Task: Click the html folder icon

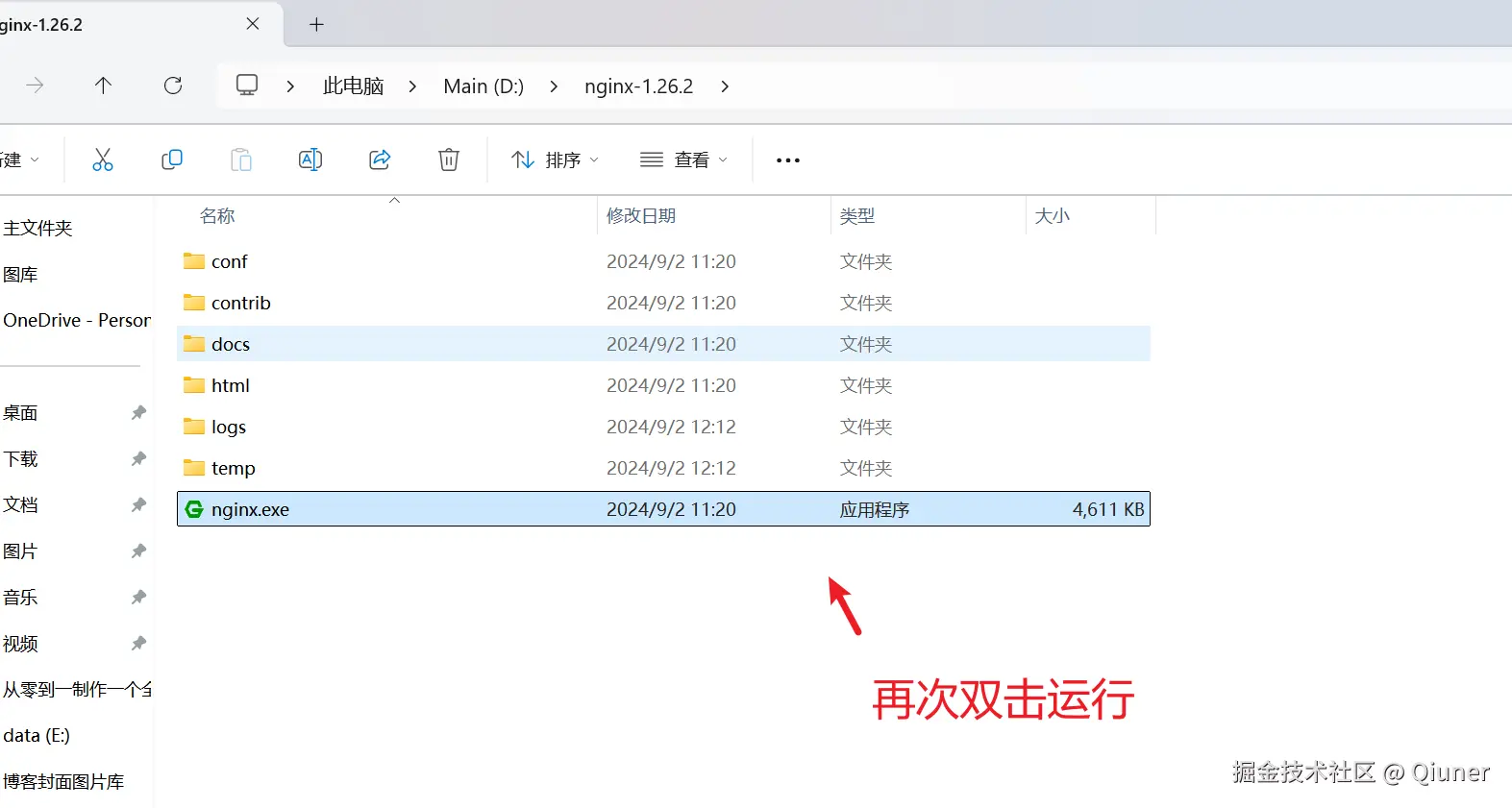Action: pyautogui.click(x=194, y=384)
